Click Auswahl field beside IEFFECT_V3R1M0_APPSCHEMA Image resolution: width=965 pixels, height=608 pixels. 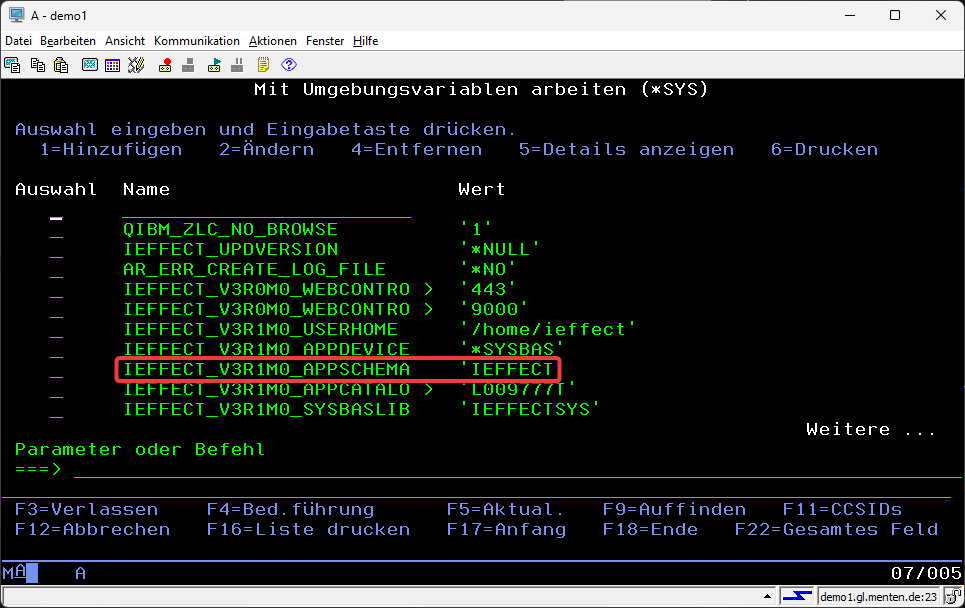[x=56, y=370]
